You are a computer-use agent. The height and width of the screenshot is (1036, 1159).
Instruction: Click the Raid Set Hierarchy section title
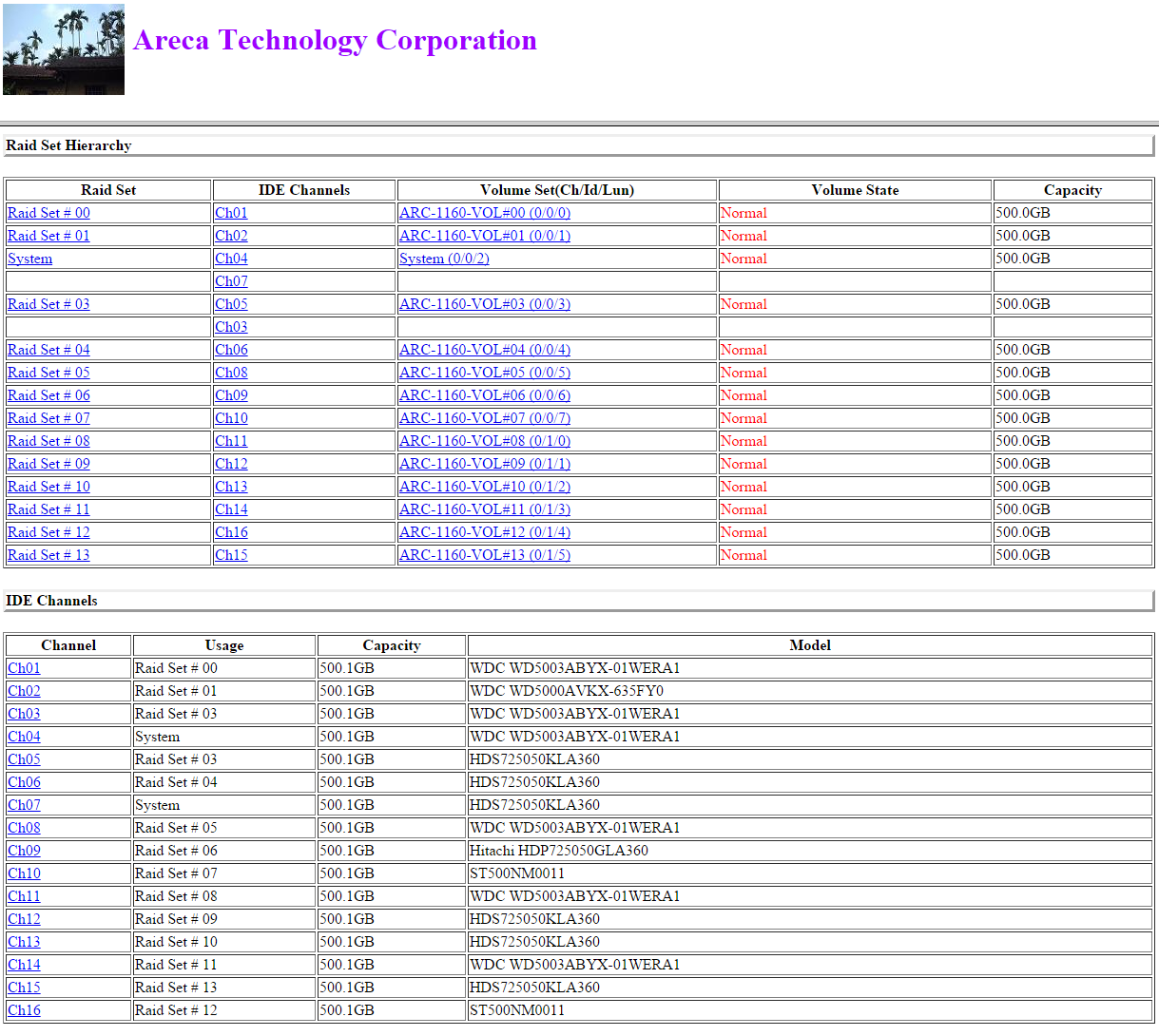[x=68, y=145]
